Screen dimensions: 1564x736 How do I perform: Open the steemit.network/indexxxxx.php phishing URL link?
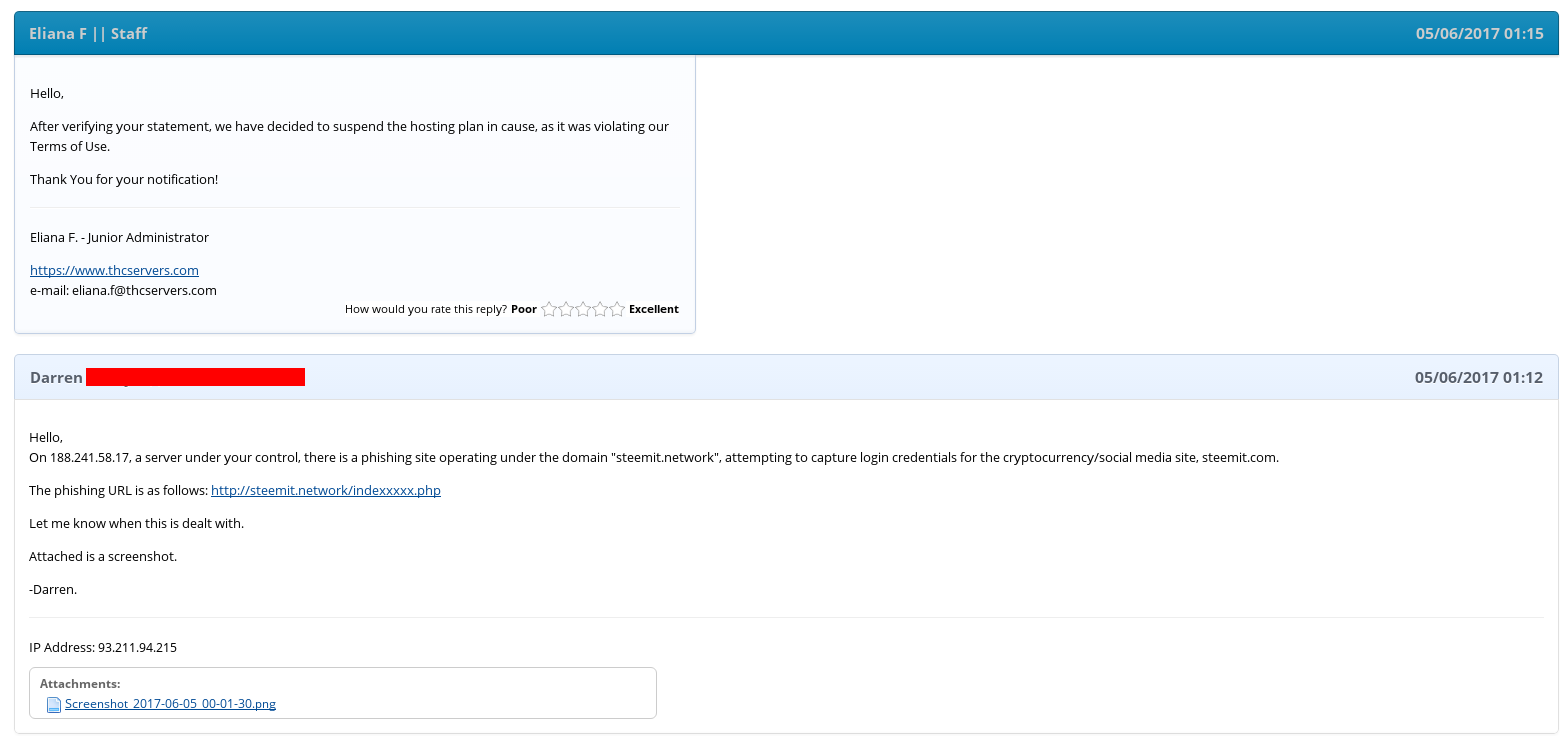click(x=326, y=490)
